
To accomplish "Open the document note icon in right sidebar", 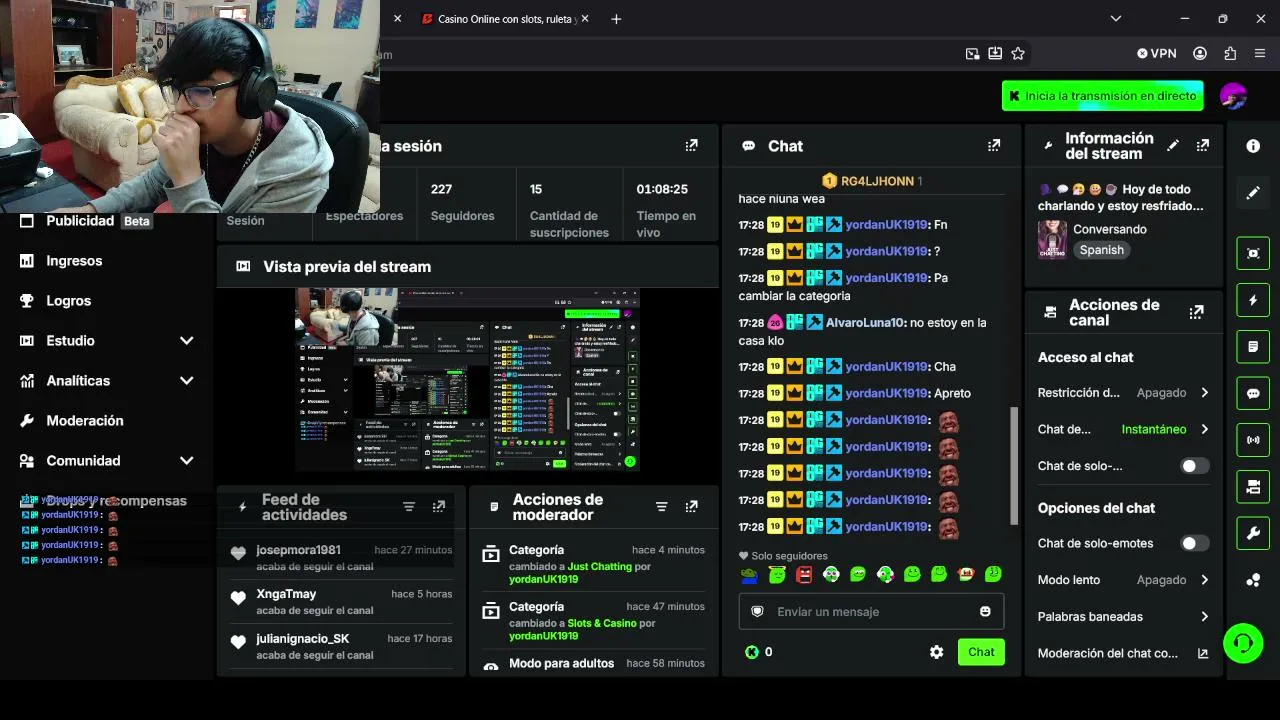I will click(1253, 347).
